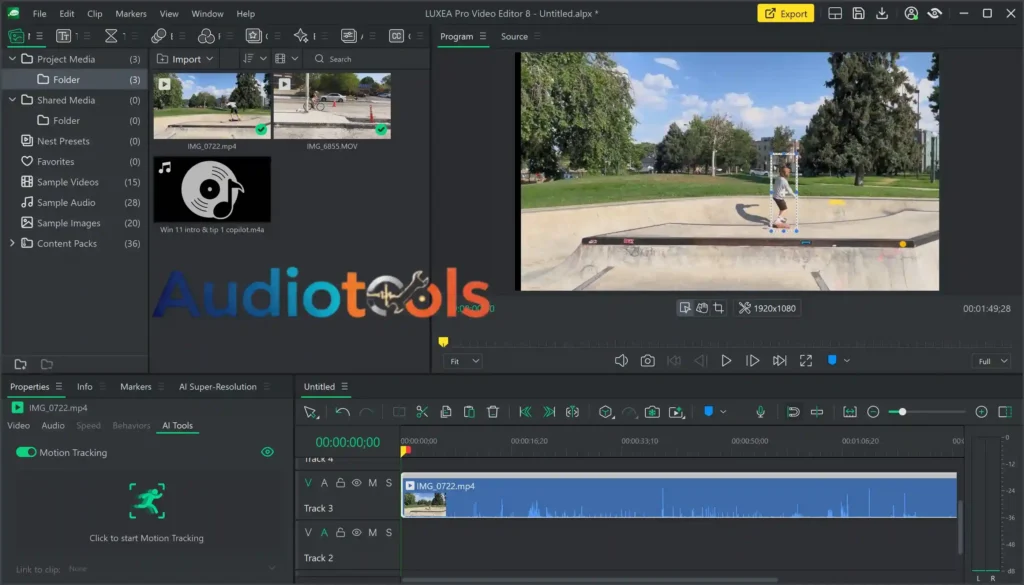Open the Video properties sub-tab
The width and height of the screenshot is (1024, 585).
pos(18,425)
